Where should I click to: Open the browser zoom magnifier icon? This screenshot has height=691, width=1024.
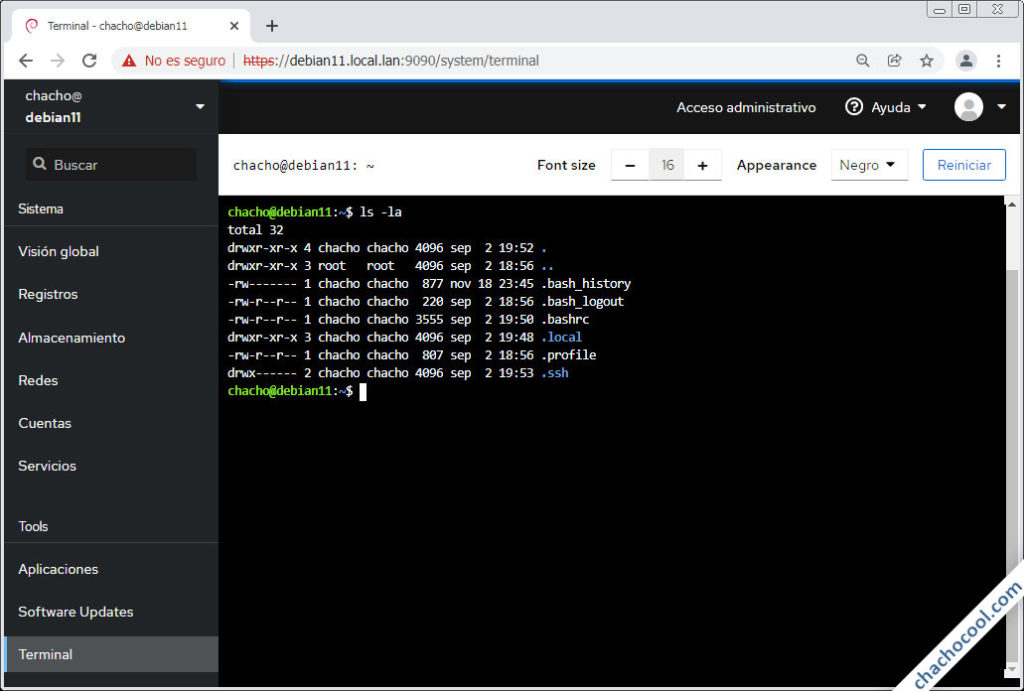(x=862, y=61)
